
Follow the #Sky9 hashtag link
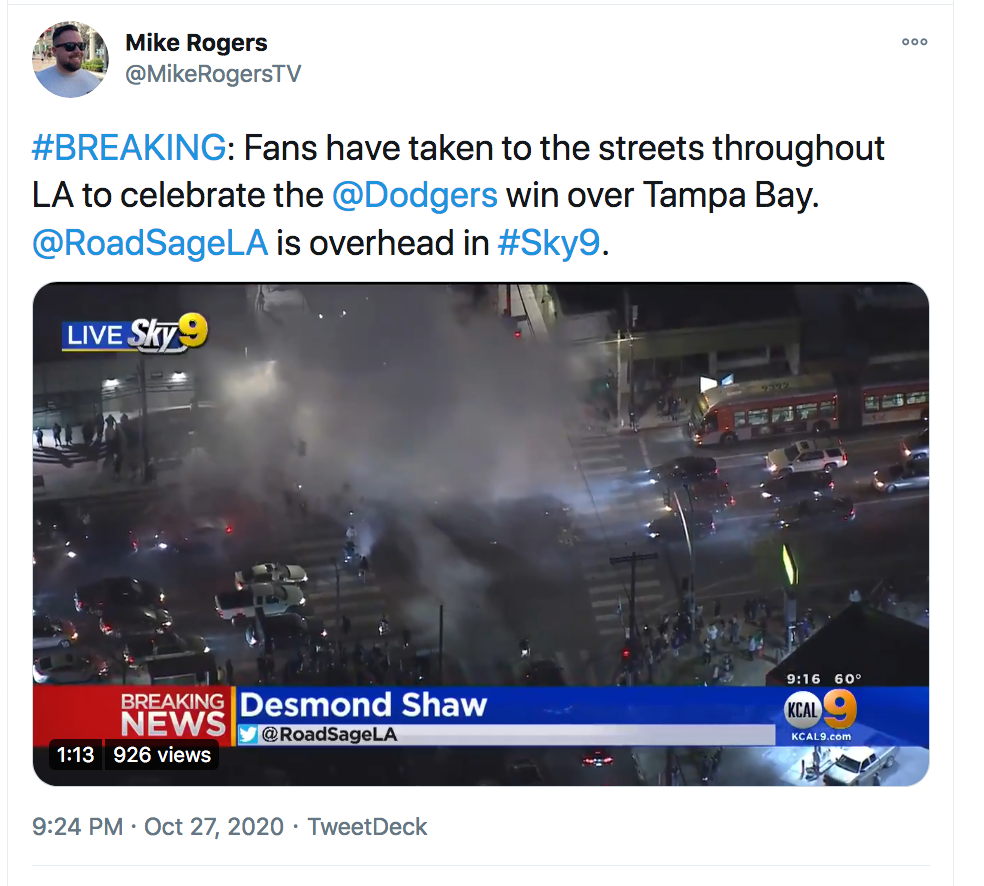point(549,243)
